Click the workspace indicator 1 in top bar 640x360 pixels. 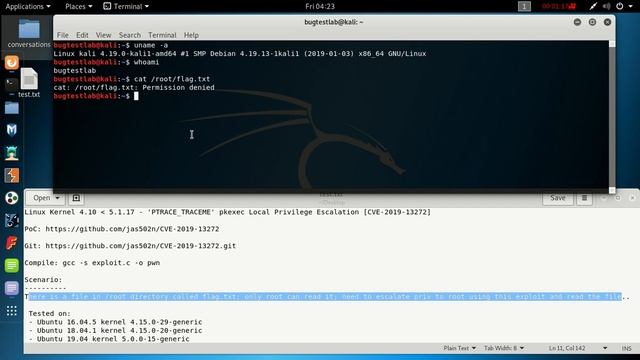524,6
